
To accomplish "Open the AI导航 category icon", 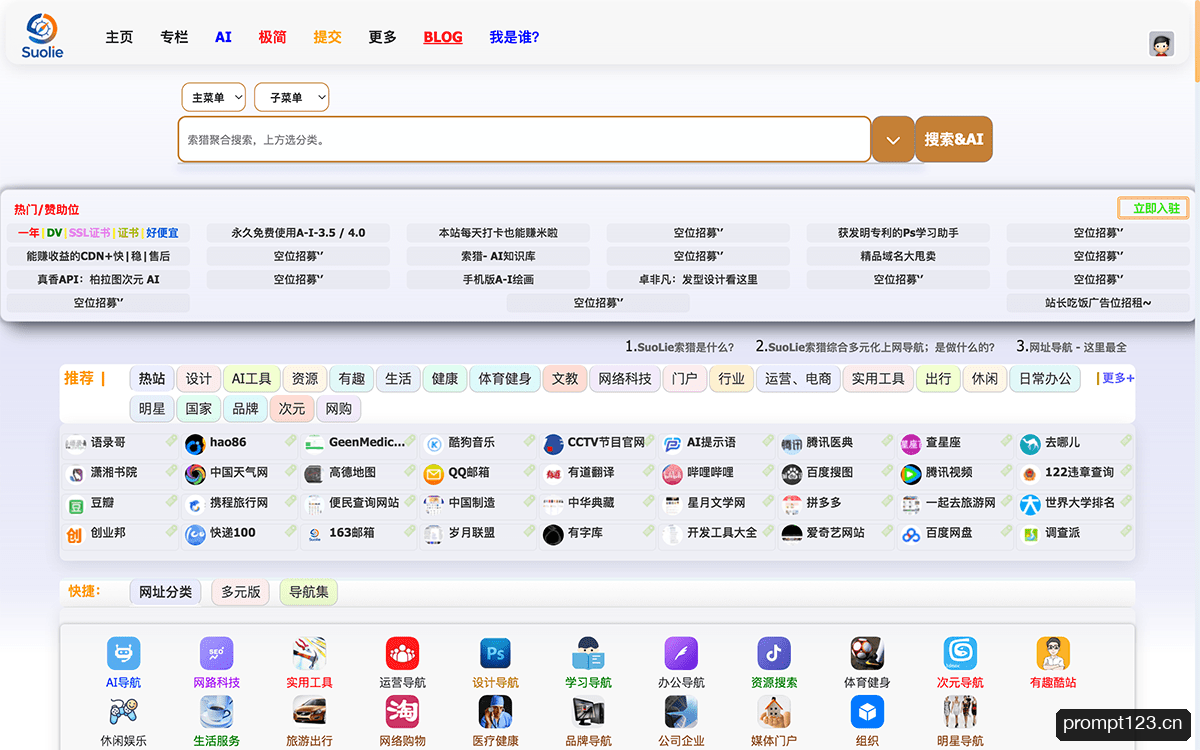I will coord(124,654).
